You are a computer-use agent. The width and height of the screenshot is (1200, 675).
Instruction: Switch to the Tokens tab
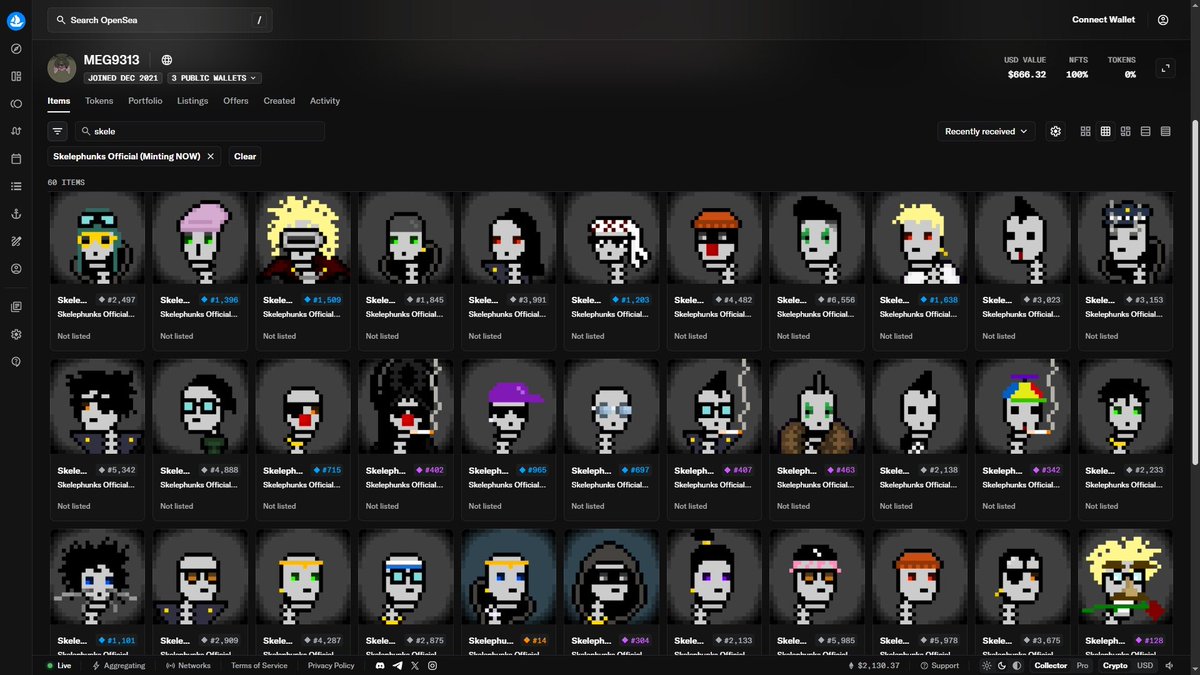[99, 101]
